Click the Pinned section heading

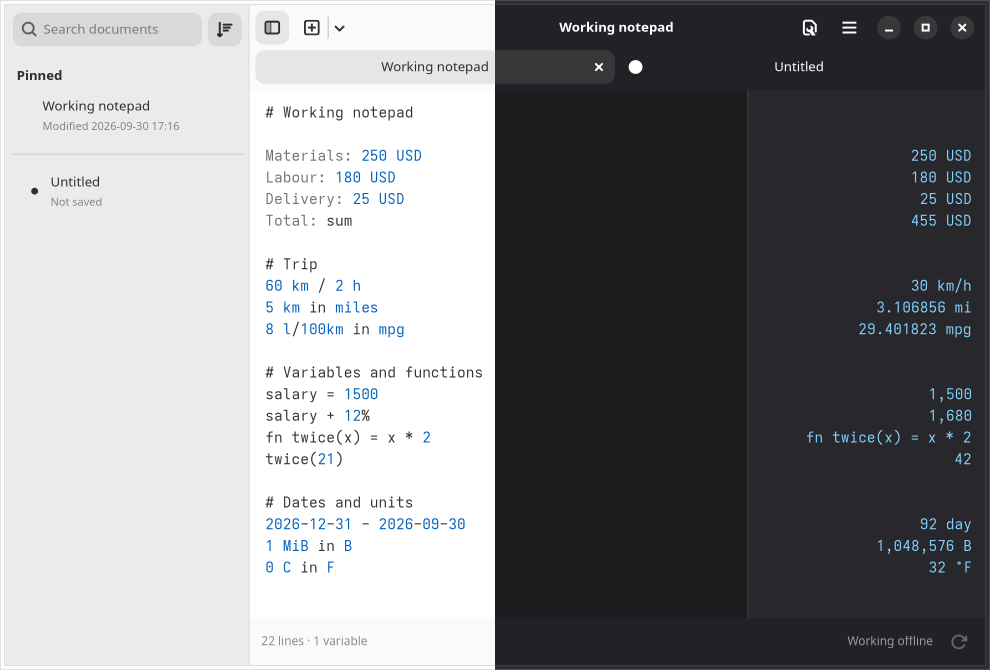click(39, 75)
